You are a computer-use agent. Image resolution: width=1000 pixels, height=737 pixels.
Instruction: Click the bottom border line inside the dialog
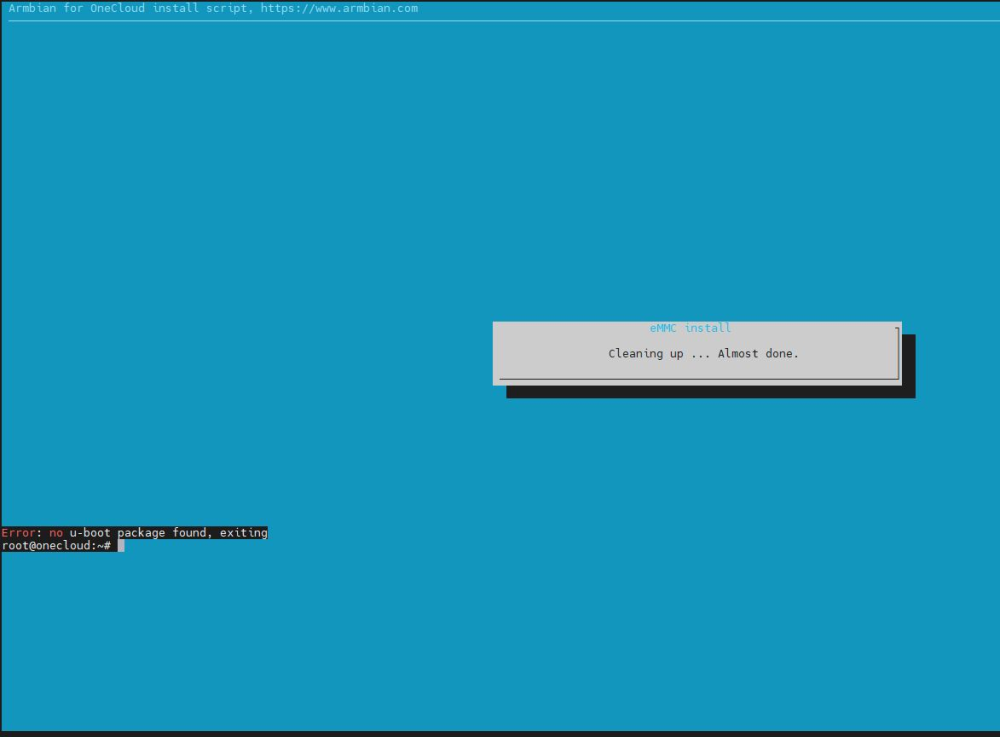pyautogui.click(x=697, y=379)
